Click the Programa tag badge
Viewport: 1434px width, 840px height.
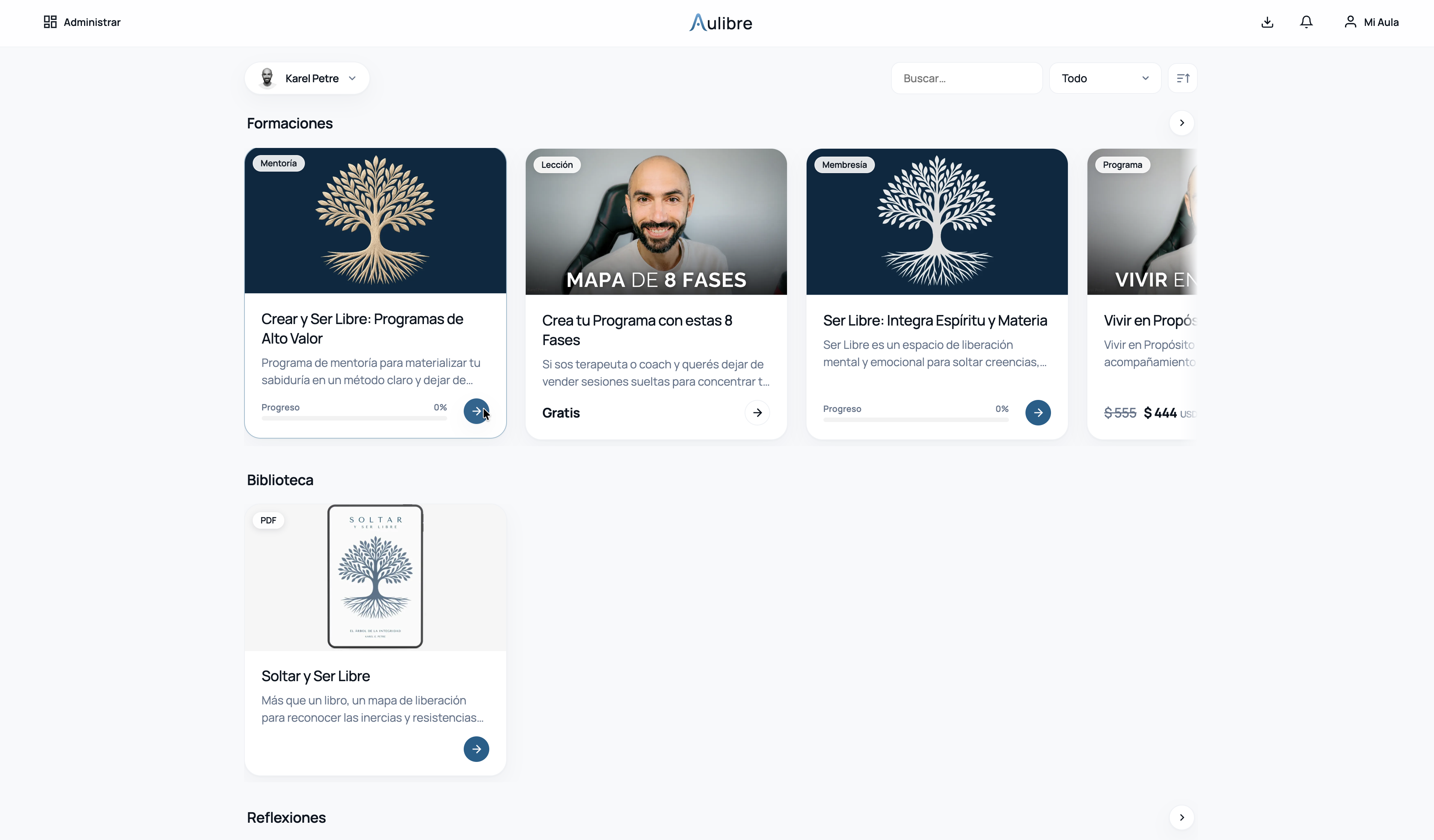pos(1122,164)
